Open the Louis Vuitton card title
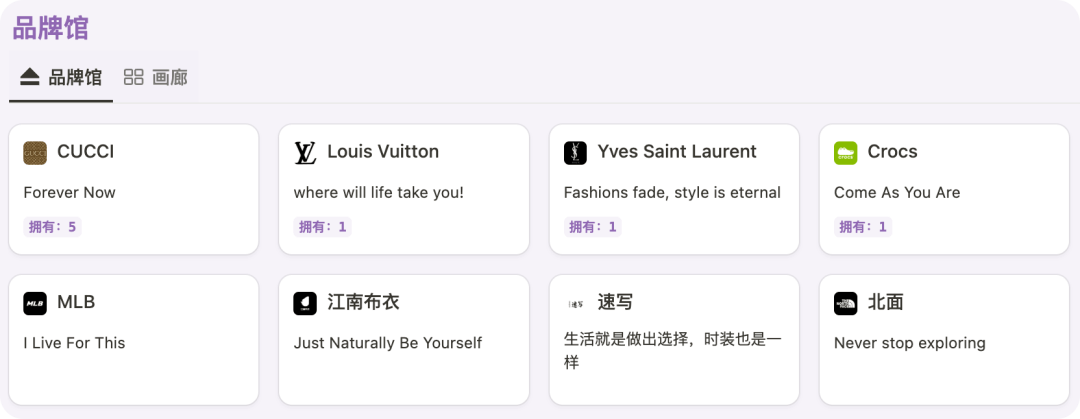 [x=383, y=152]
